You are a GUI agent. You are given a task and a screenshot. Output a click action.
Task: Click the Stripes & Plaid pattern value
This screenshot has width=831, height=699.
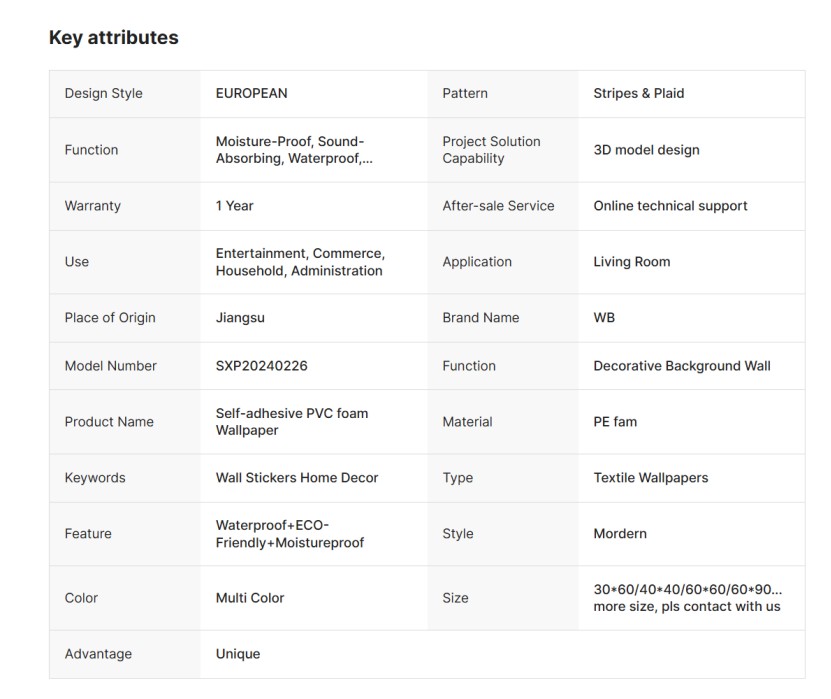(x=638, y=93)
